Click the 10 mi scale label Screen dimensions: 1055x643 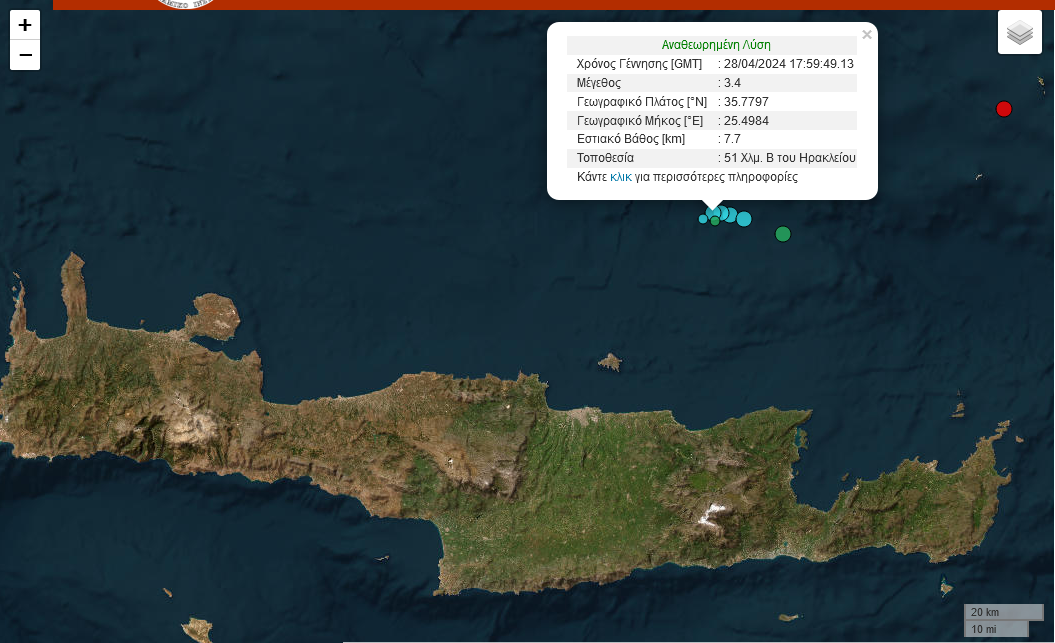985,629
